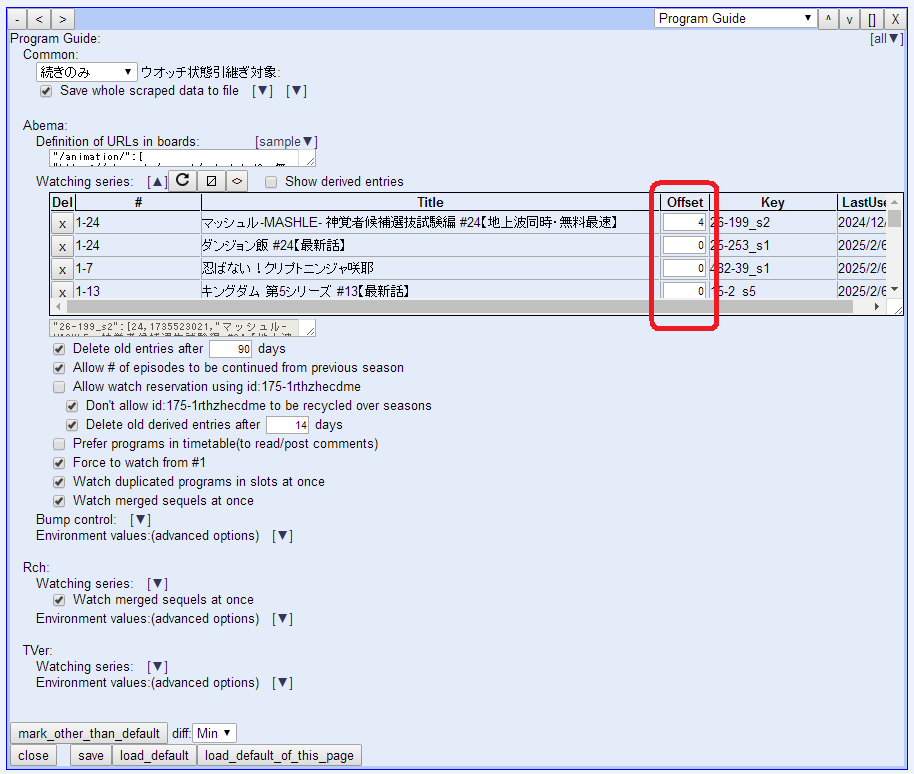The width and height of the screenshot is (914, 774).
Task: Uncheck Delete old entries after 90 days
Action: tap(59, 349)
